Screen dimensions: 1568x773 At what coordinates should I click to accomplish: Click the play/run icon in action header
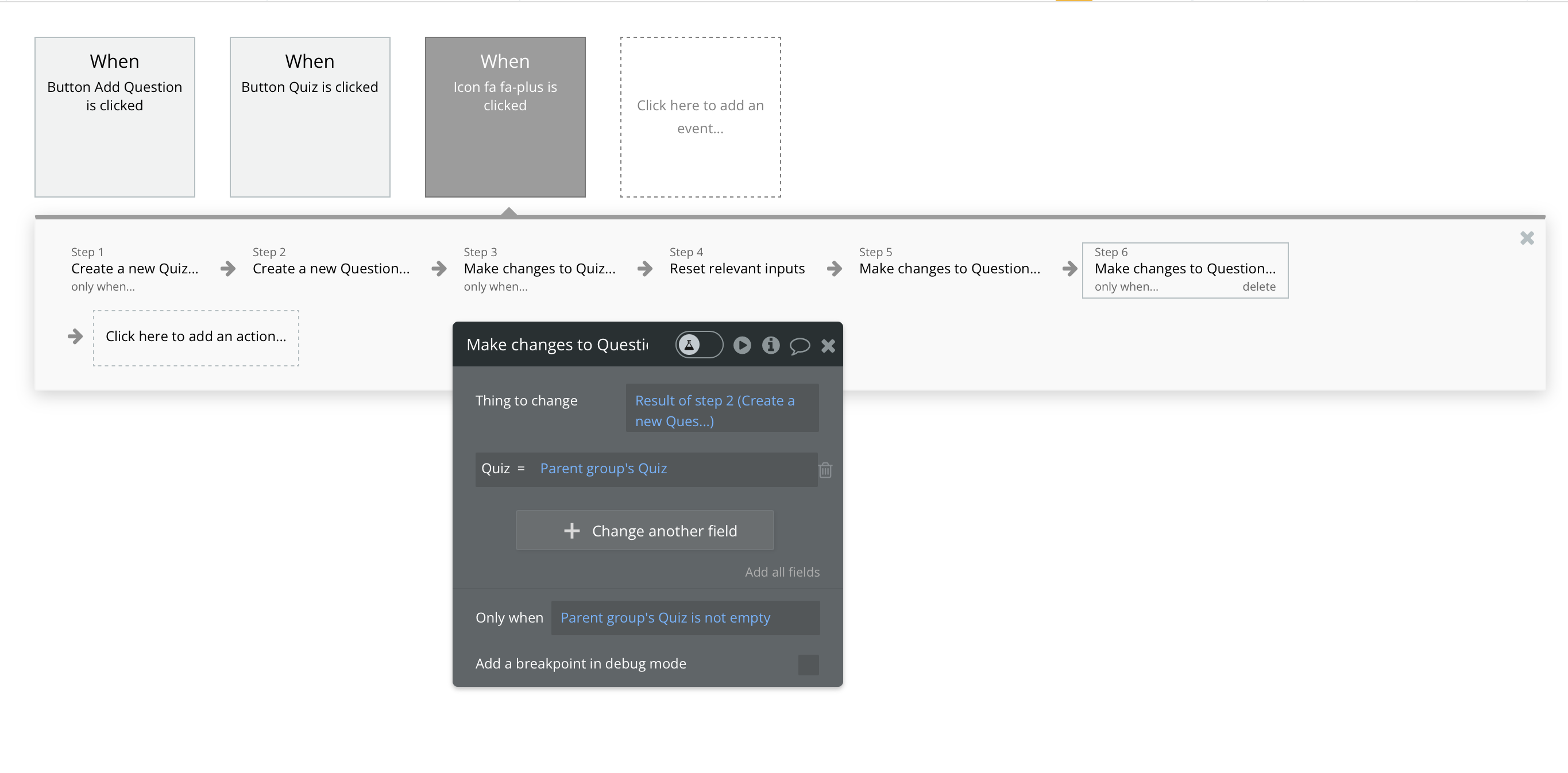[742, 345]
